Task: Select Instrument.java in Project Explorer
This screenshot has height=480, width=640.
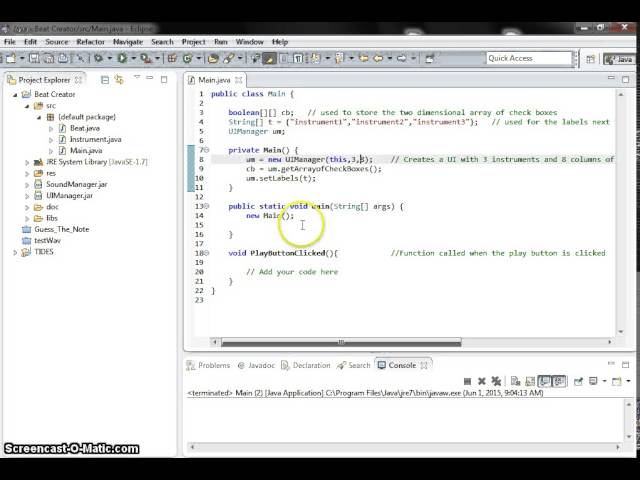Action: [x=94, y=139]
